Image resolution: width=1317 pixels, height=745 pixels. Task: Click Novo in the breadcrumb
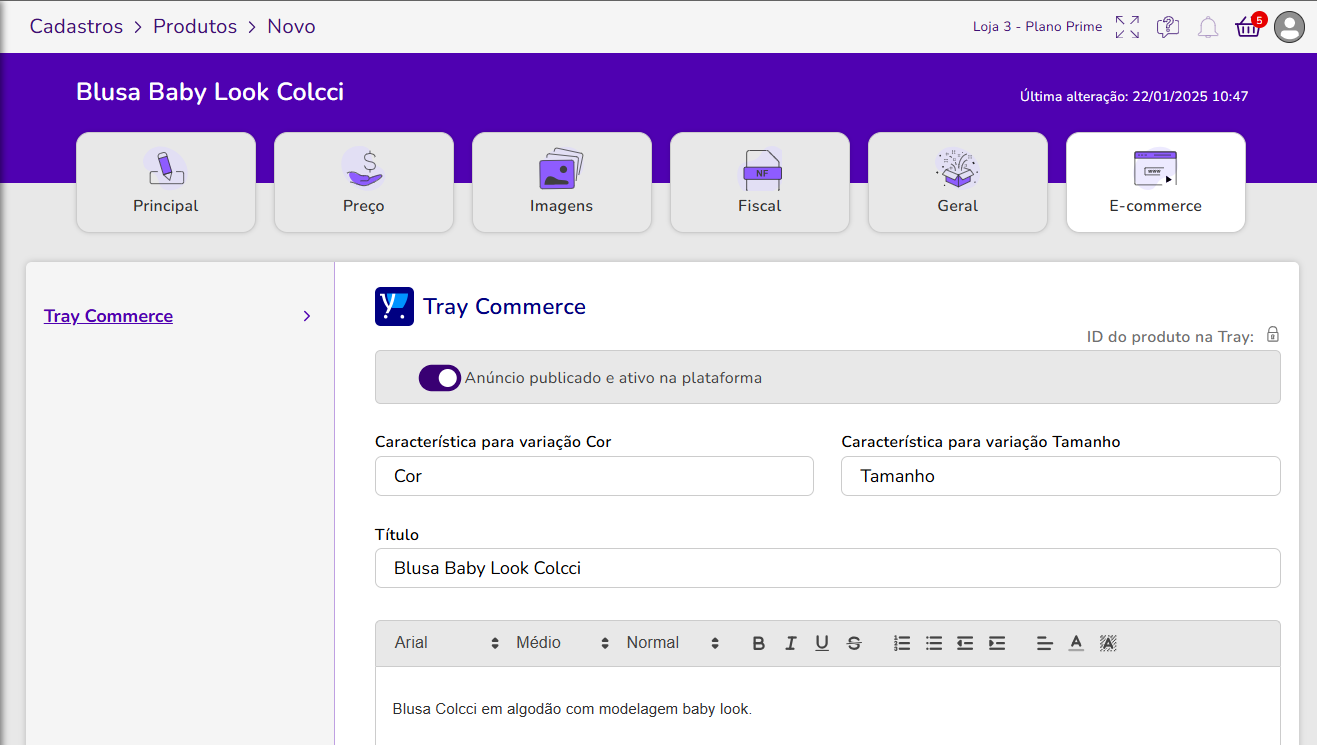click(291, 27)
